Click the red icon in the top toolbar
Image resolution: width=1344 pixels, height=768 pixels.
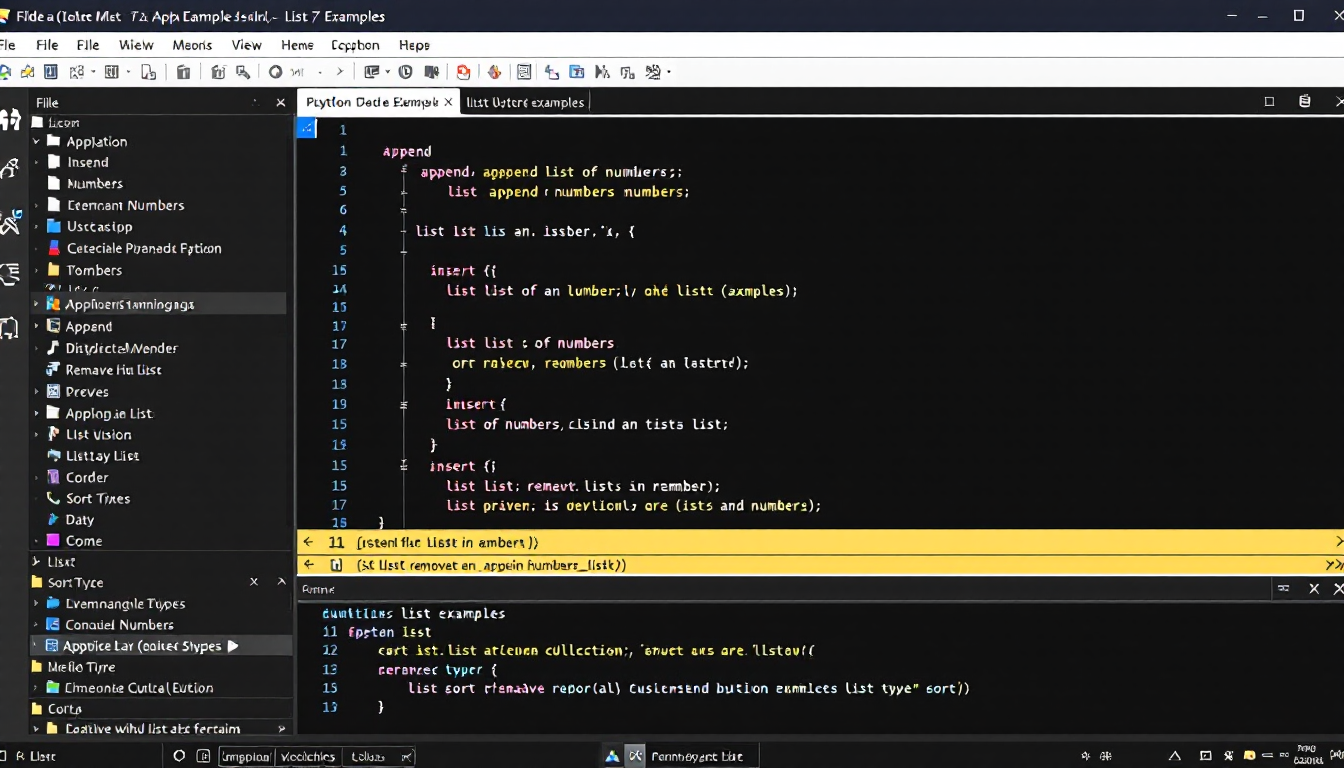click(x=463, y=72)
